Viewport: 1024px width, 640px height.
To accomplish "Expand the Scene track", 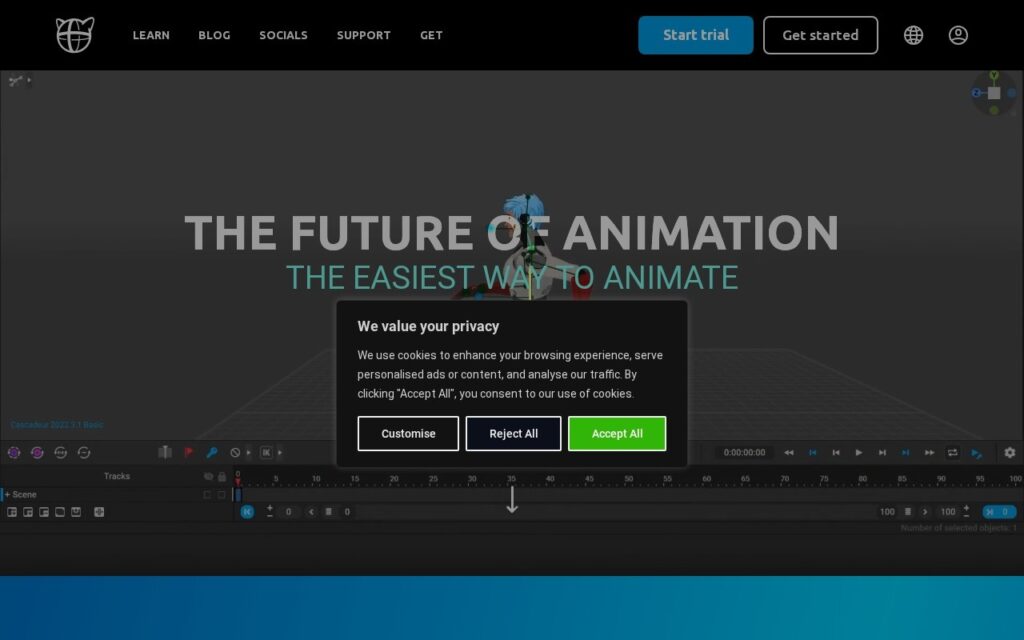I will [7, 494].
